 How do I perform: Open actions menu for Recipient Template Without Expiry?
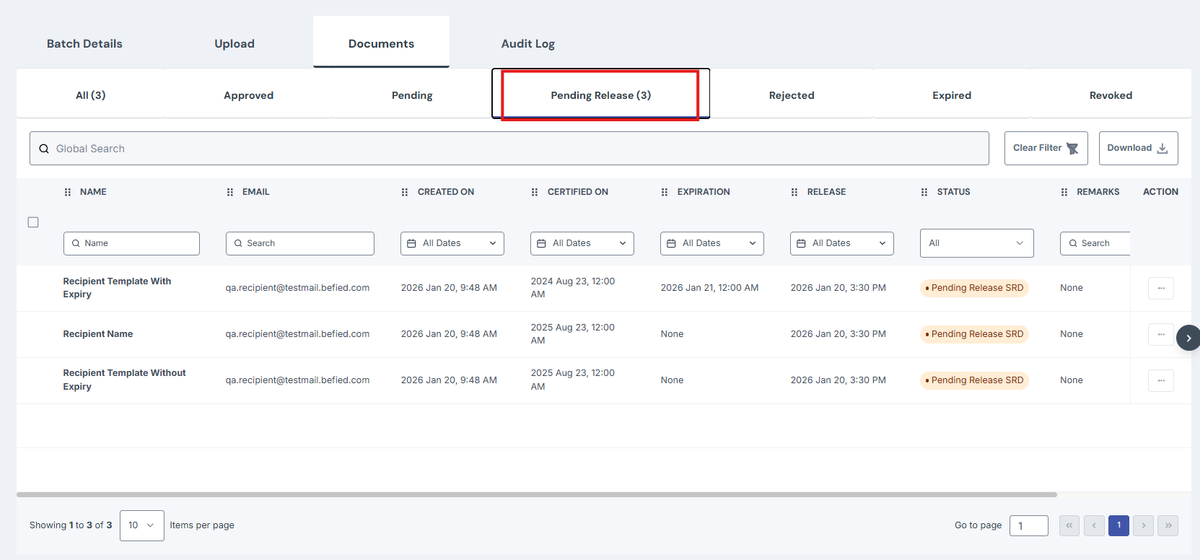[x=1161, y=380]
